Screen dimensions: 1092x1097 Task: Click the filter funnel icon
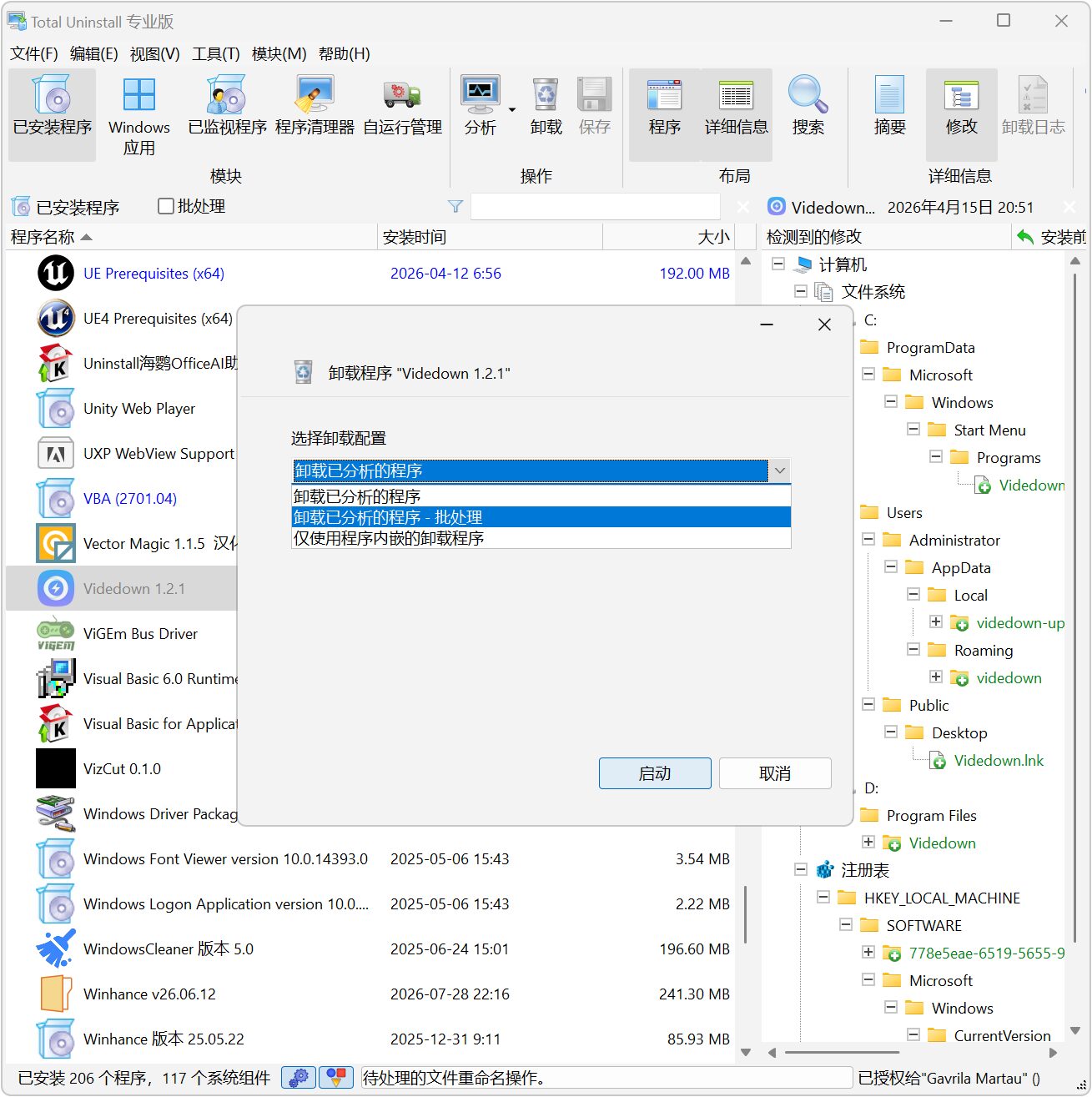[x=455, y=206]
